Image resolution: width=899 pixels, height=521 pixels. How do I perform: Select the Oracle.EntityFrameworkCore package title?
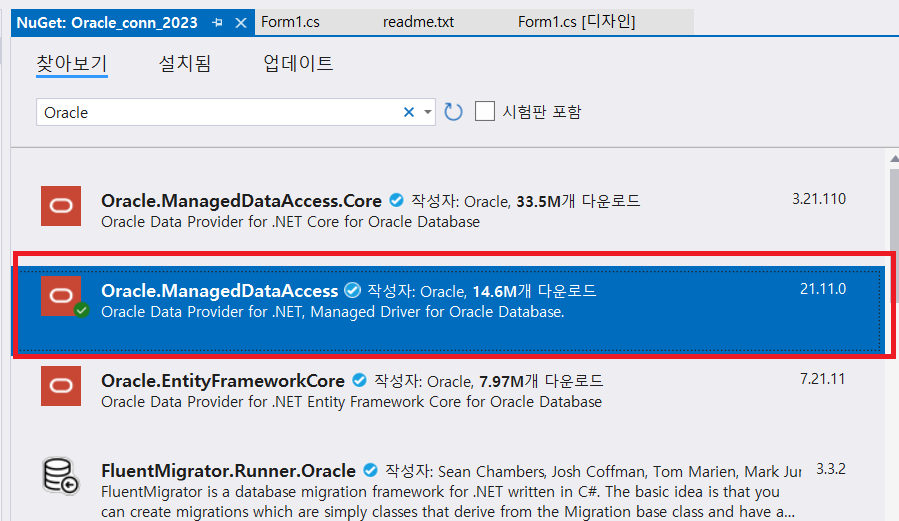[x=223, y=381]
